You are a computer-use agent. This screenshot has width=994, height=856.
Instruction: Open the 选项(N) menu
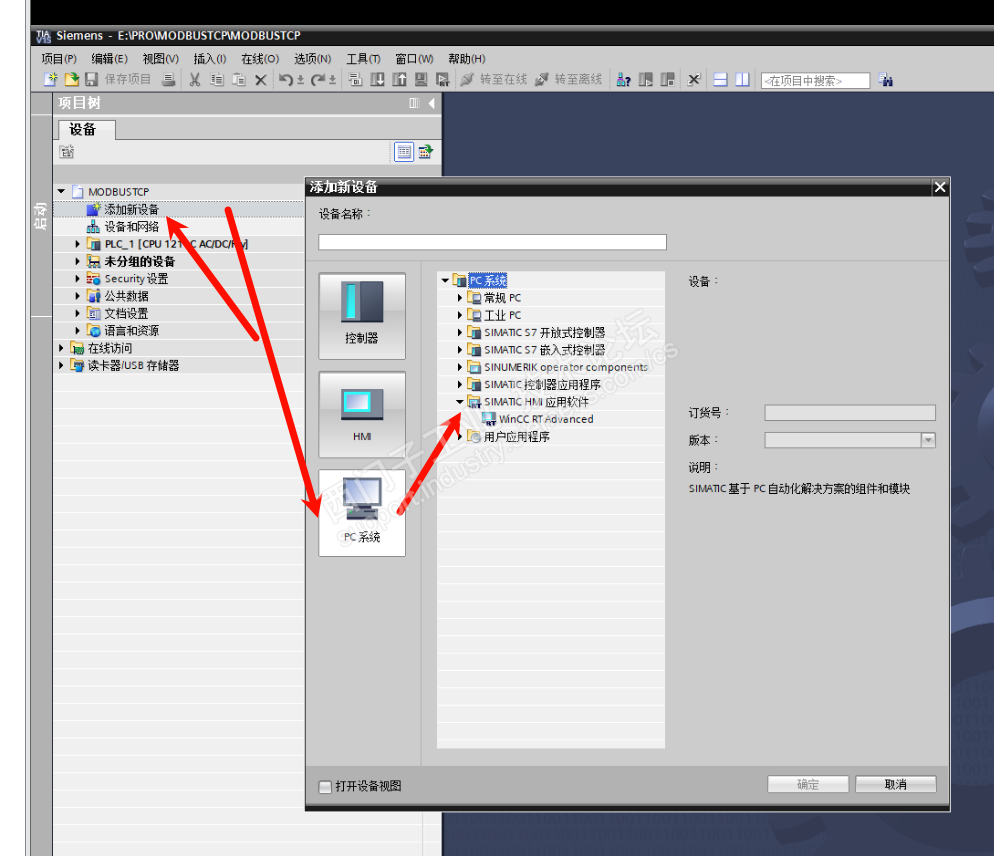pos(313,58)
